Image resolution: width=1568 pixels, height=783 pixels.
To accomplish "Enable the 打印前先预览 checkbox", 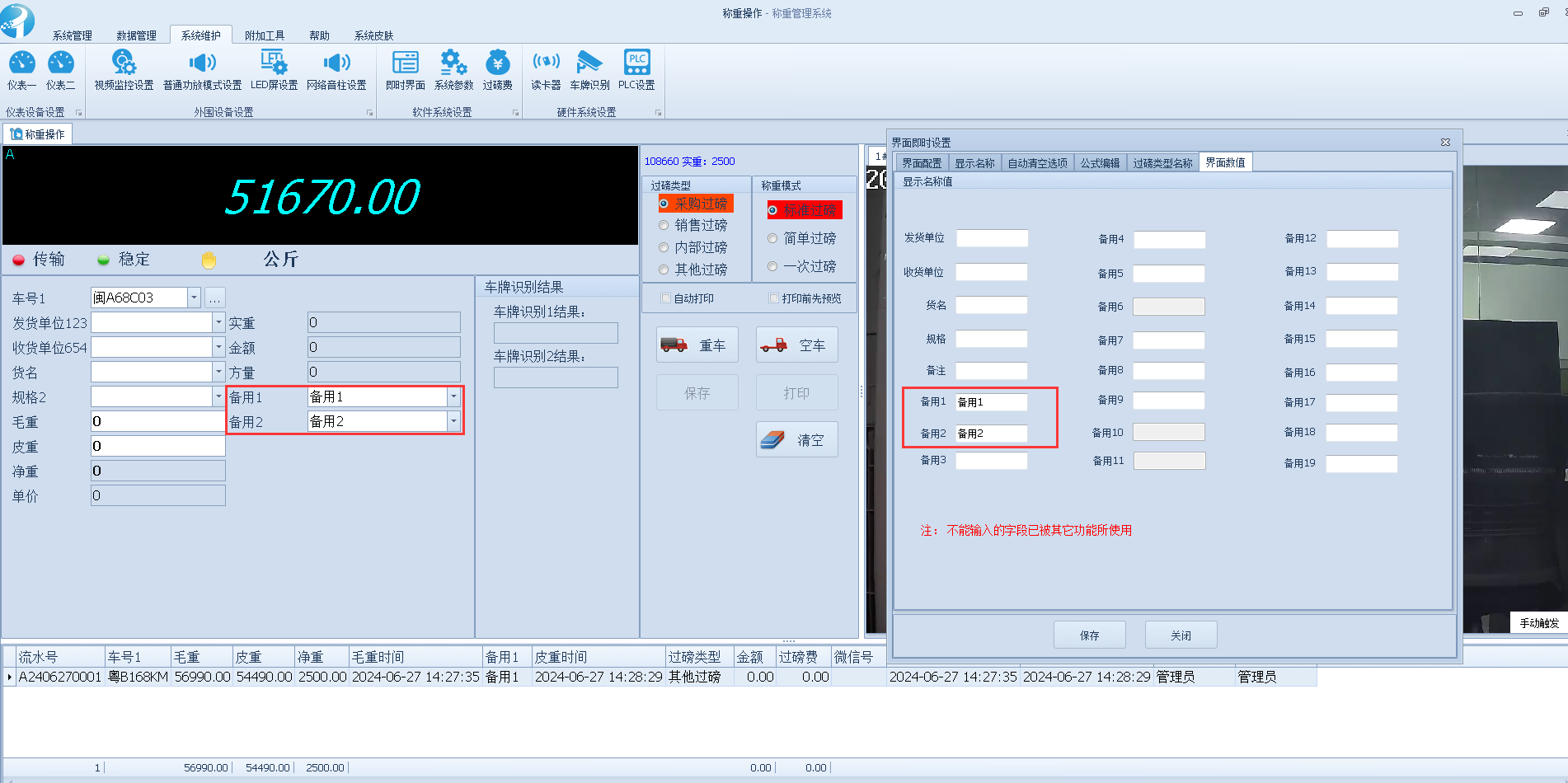I will pos(773,298).
